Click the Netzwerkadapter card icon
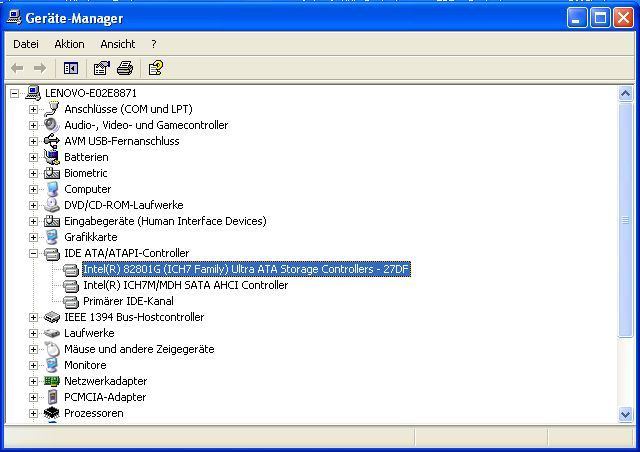640x452 pixels. 52,381
